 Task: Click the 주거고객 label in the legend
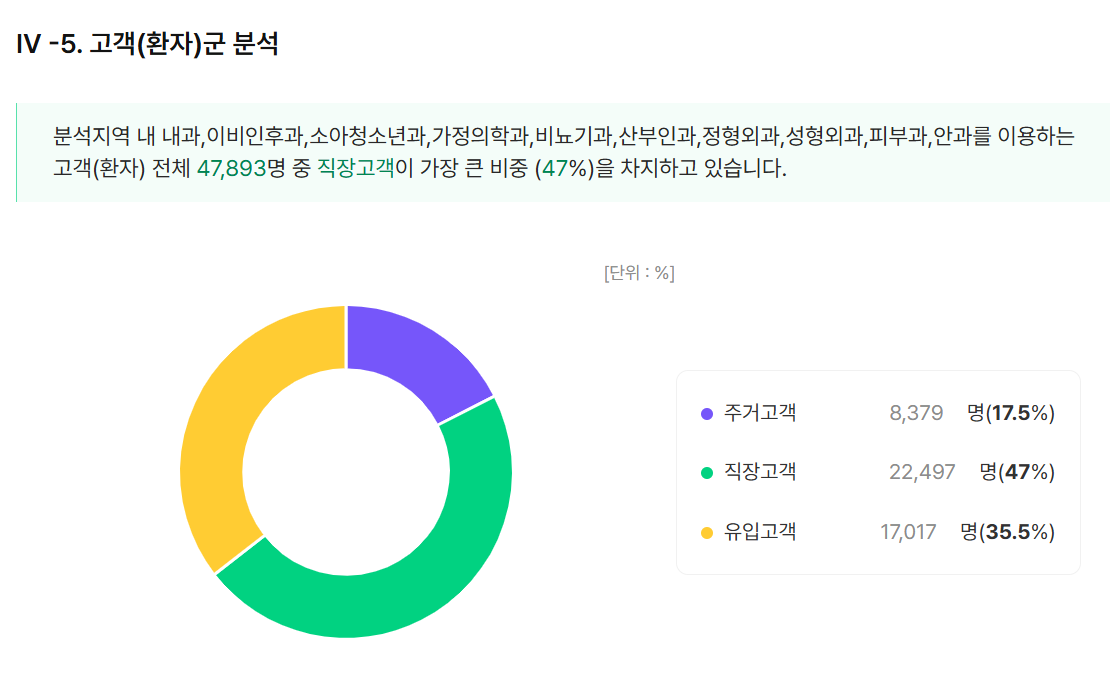click(760, 412)
